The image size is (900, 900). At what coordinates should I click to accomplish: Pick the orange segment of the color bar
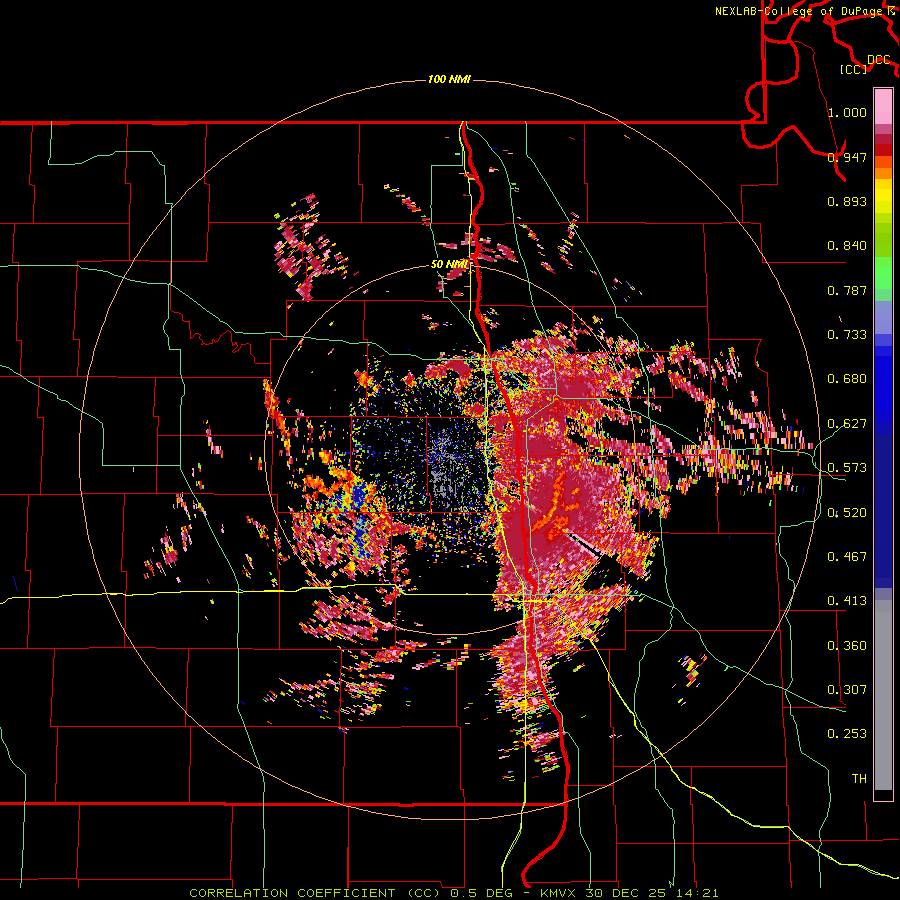pos(883,173)
